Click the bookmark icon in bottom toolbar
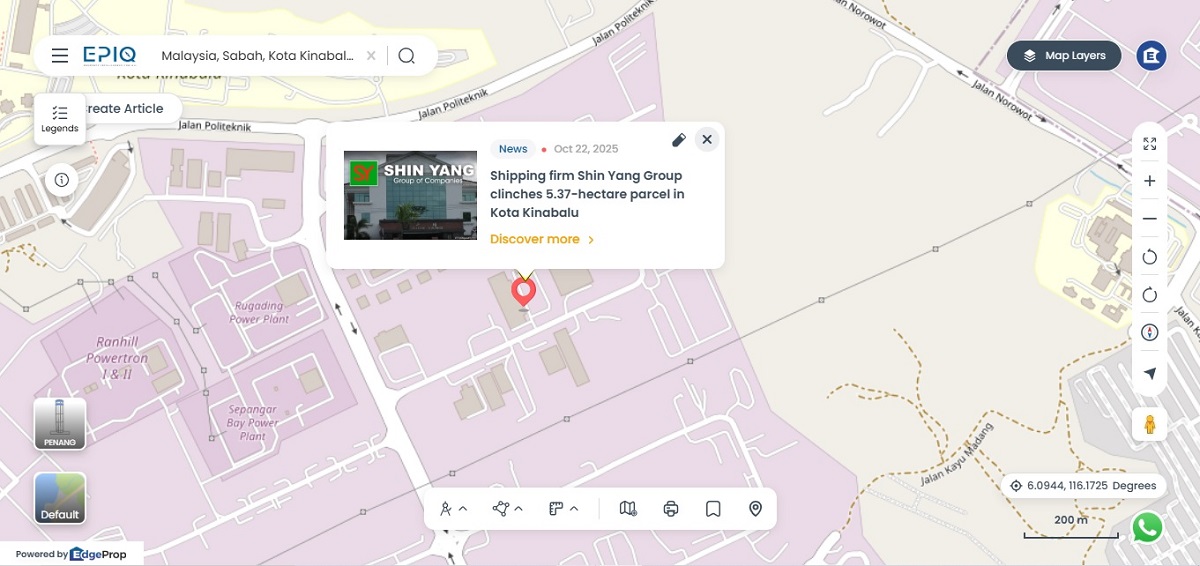This screenshot has height=566, width=1200. tap(713, 509)
